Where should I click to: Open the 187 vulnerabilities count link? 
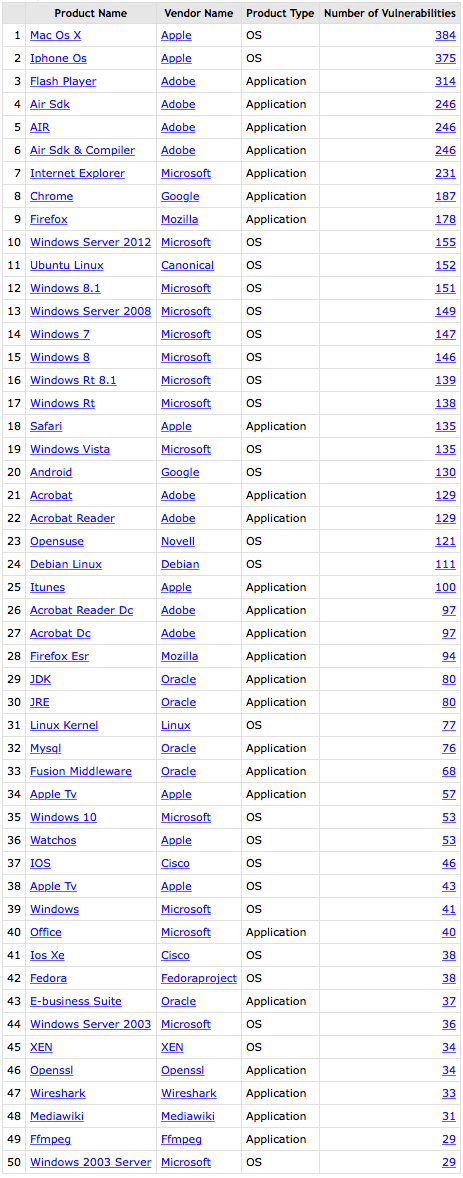[x=445, y=196]
